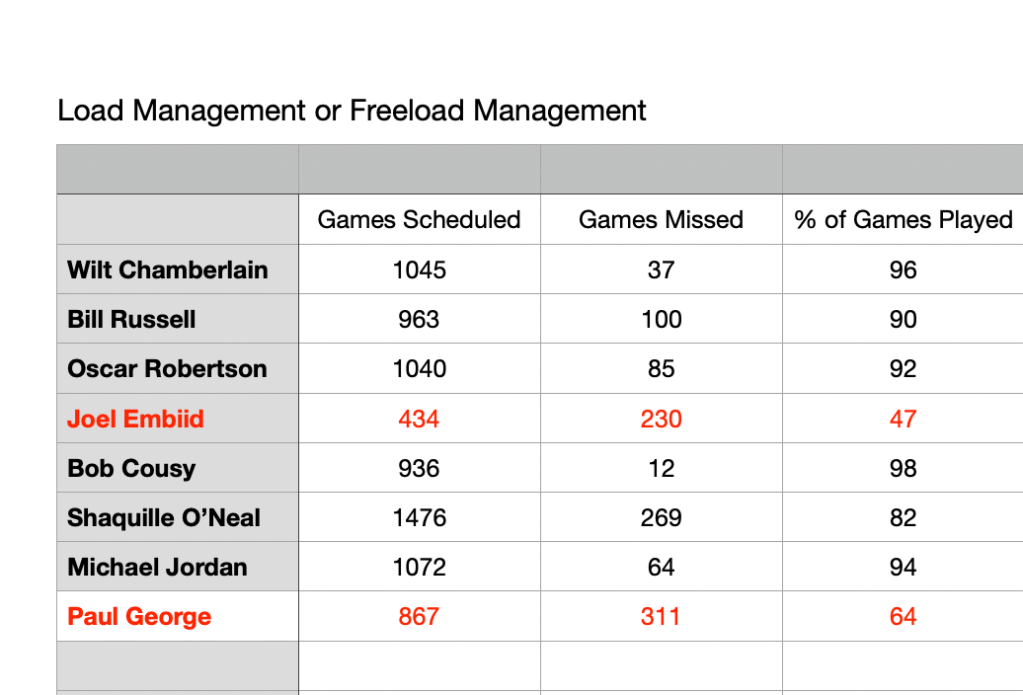Select the Bob Cousy row label
This screenshot has width=1023, height=695.
pyautogui.click(x=131, y=468)
